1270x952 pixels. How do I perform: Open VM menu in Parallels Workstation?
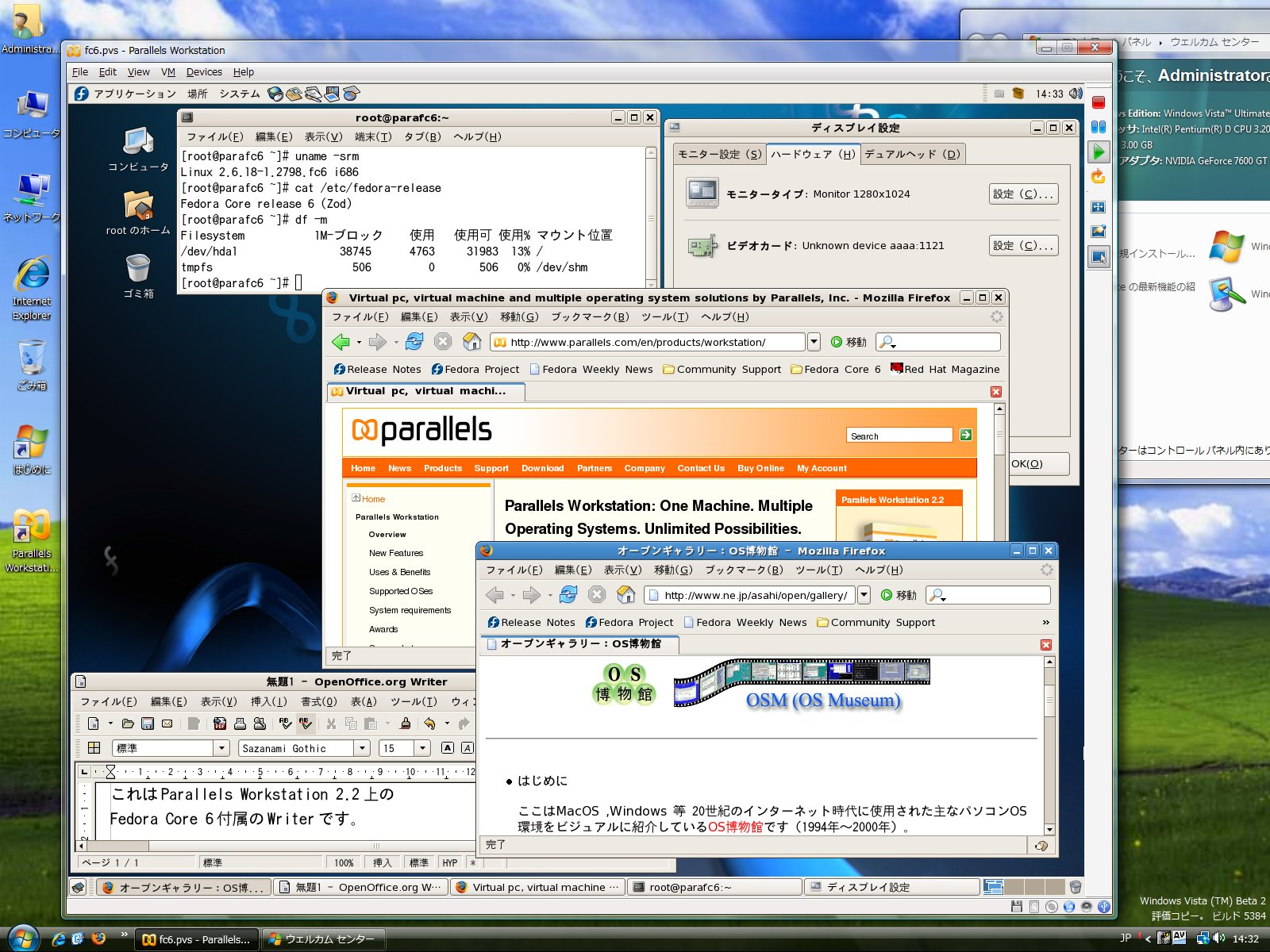coord(167,71)
